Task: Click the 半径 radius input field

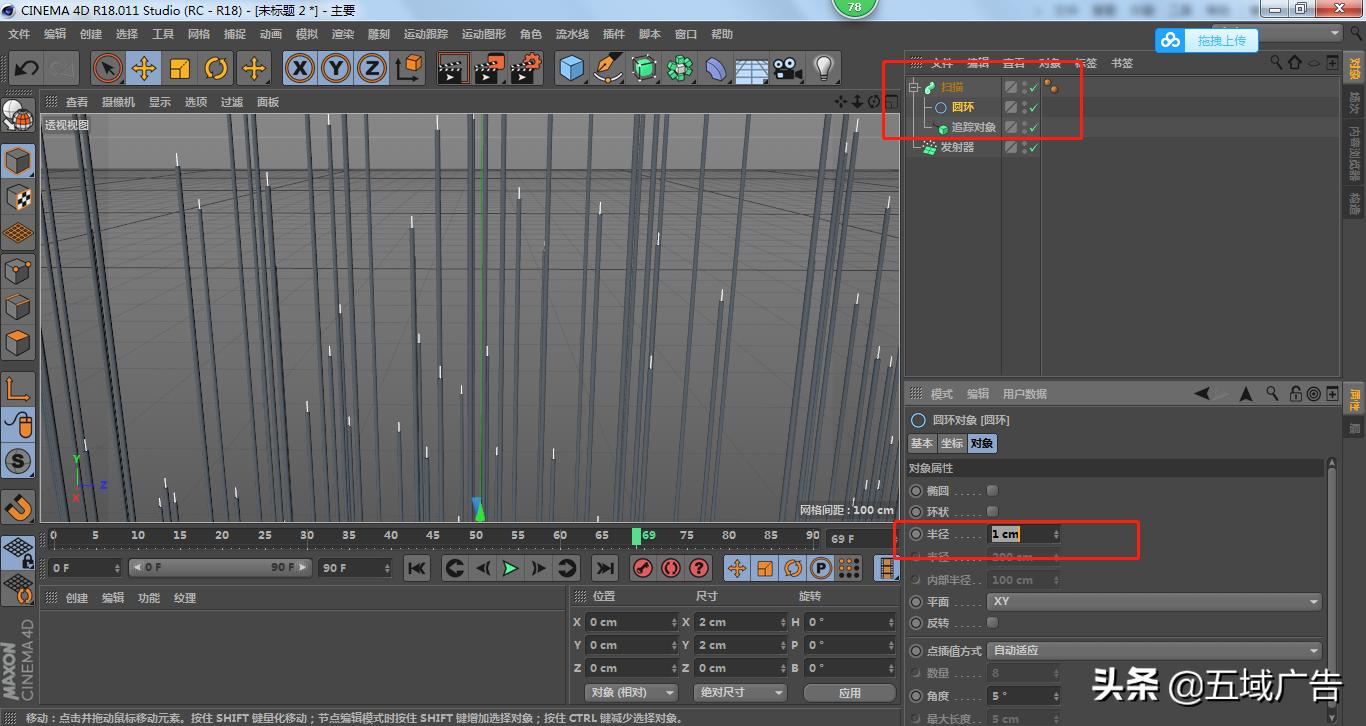Action: tap(1019, 535)
